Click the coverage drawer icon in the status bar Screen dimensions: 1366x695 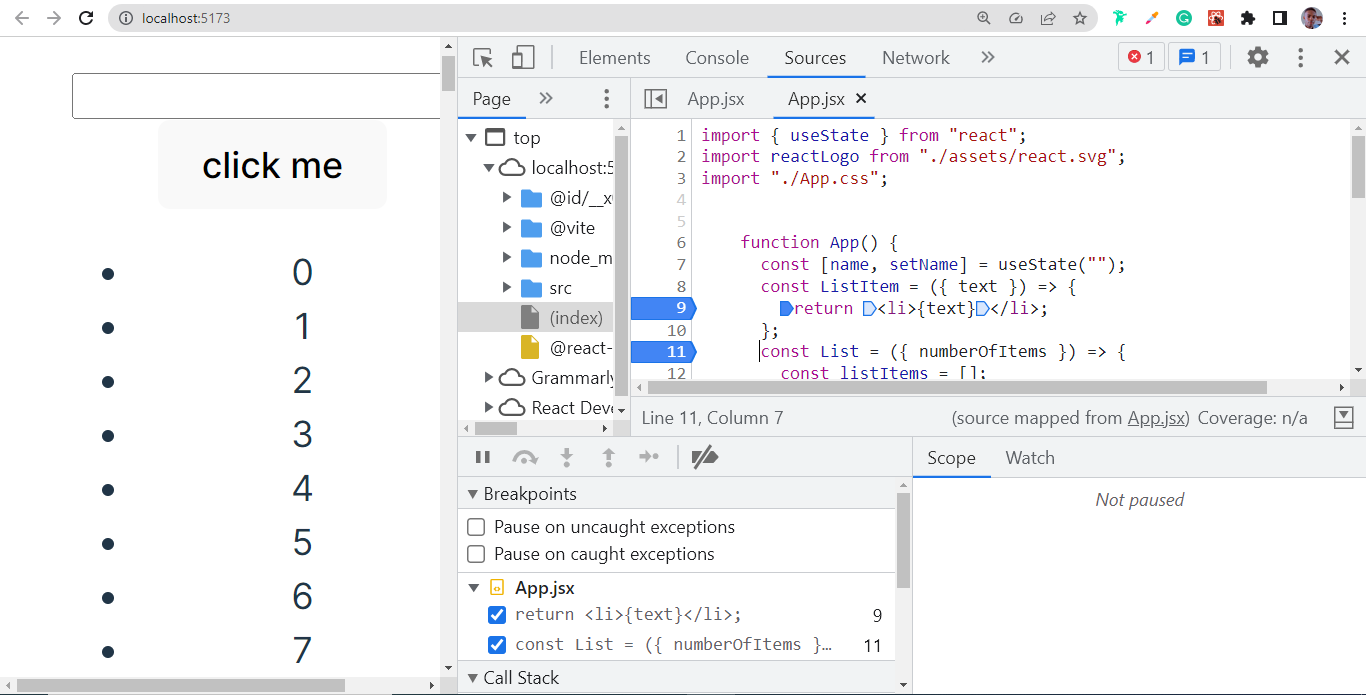tap(1344, 417)
